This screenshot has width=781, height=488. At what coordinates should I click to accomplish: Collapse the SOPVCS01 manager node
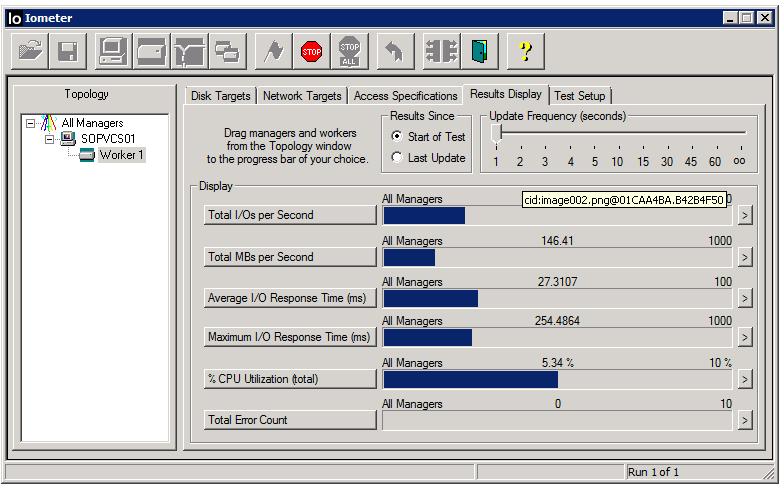(x=49, y=139)
